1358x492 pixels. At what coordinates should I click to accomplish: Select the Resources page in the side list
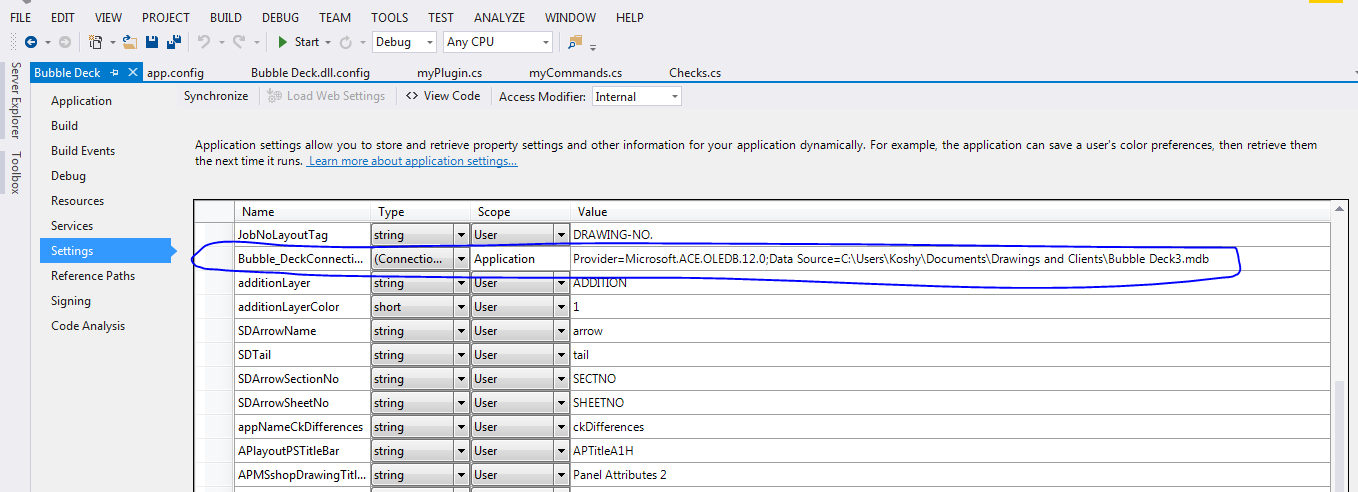[77, 201]
